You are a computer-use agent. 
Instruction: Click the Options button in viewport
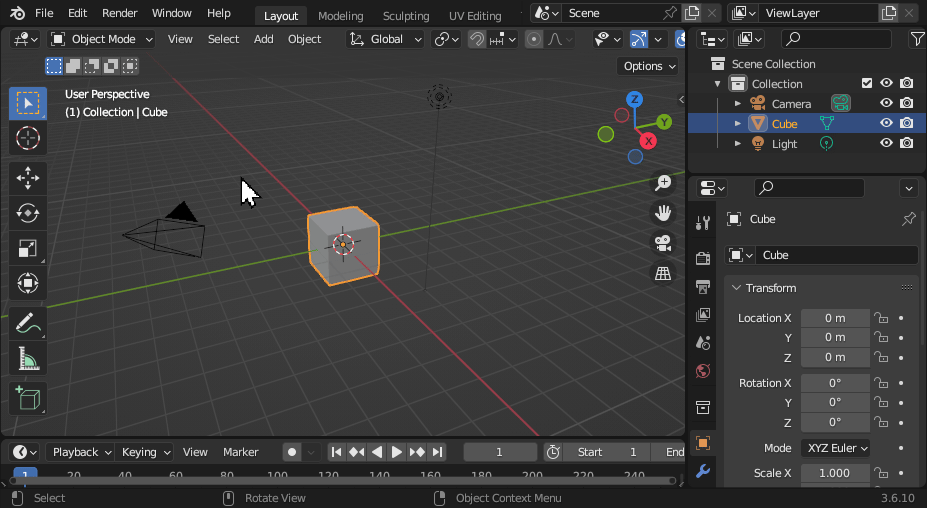click(649, 66)
